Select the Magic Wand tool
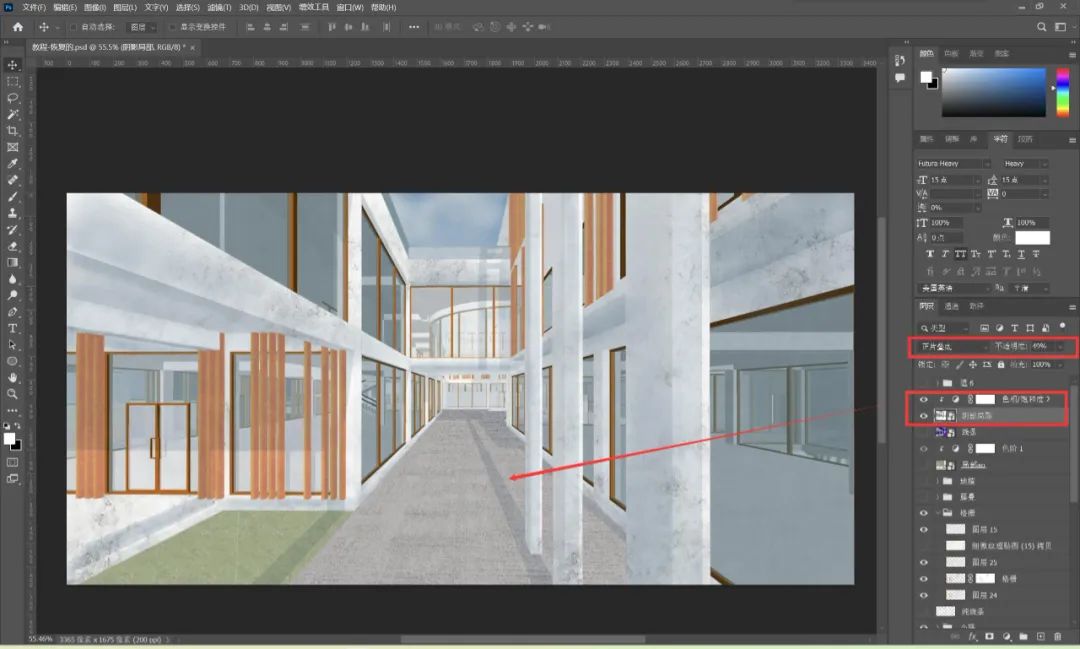This screenshot has width=1080, height=649. [12, 114]
